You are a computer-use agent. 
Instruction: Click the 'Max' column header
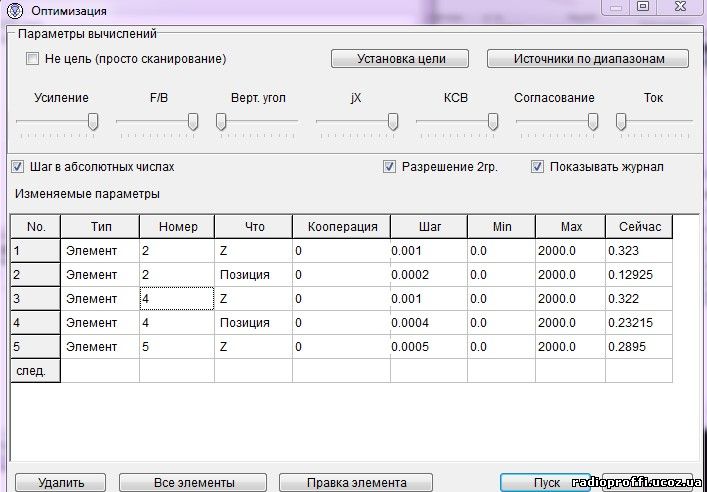click(571, 226)
